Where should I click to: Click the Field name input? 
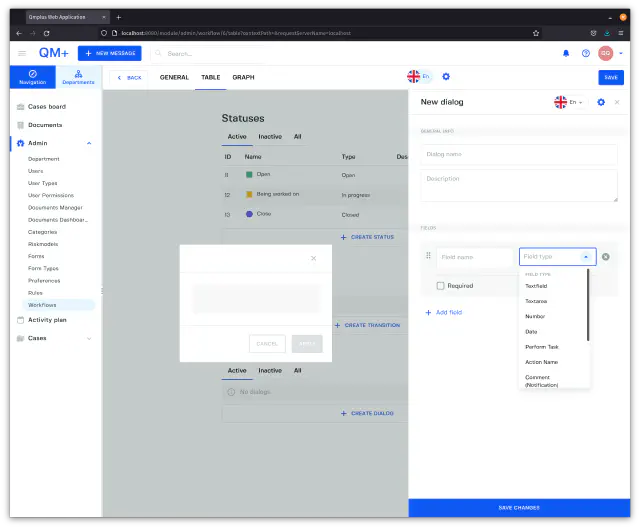coord(474,257)
